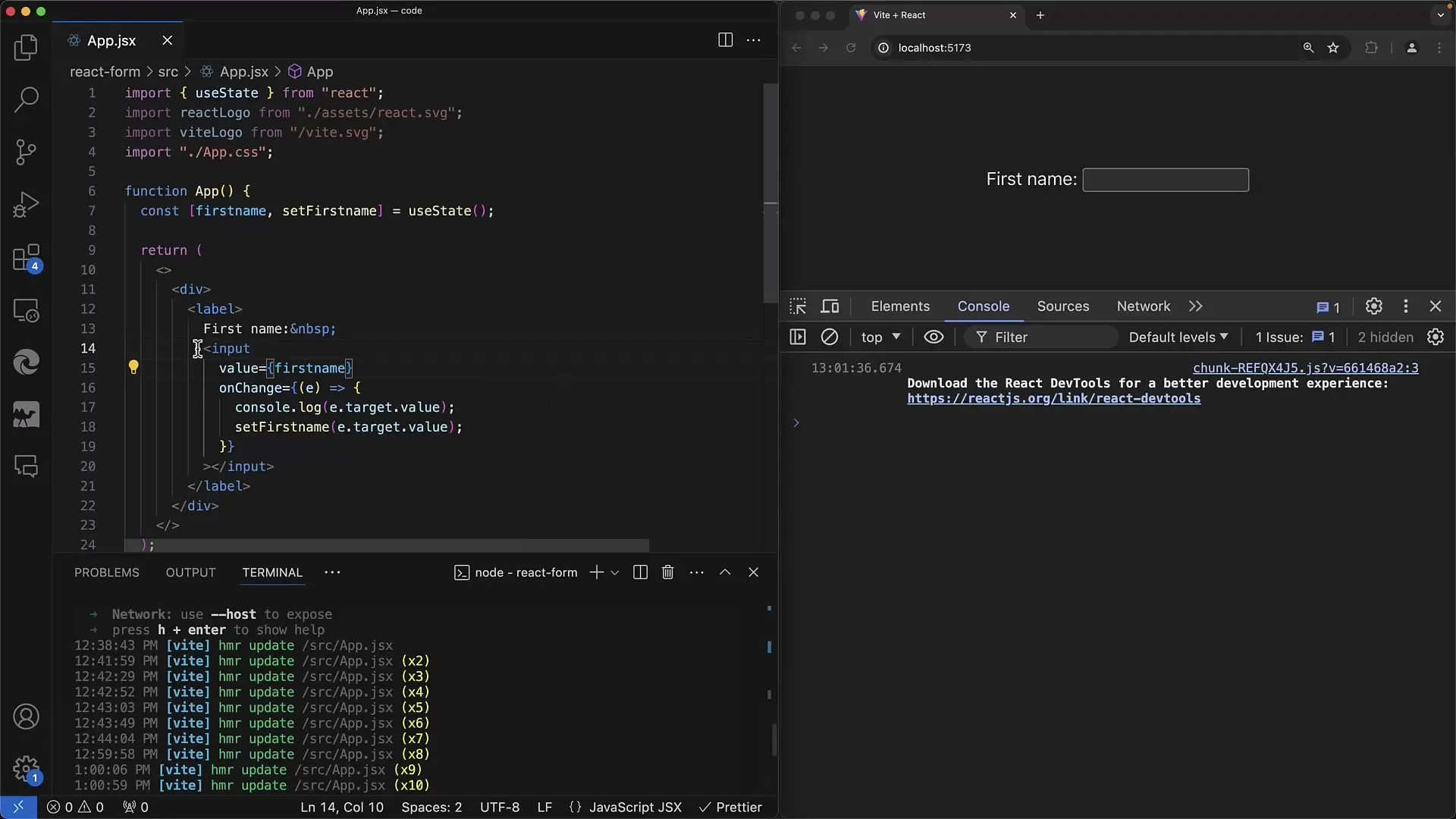The width and height of the screenshot is (1456, 819).
Task: Zoom icon in browser address bar
Action: (x=1308, y=48)
